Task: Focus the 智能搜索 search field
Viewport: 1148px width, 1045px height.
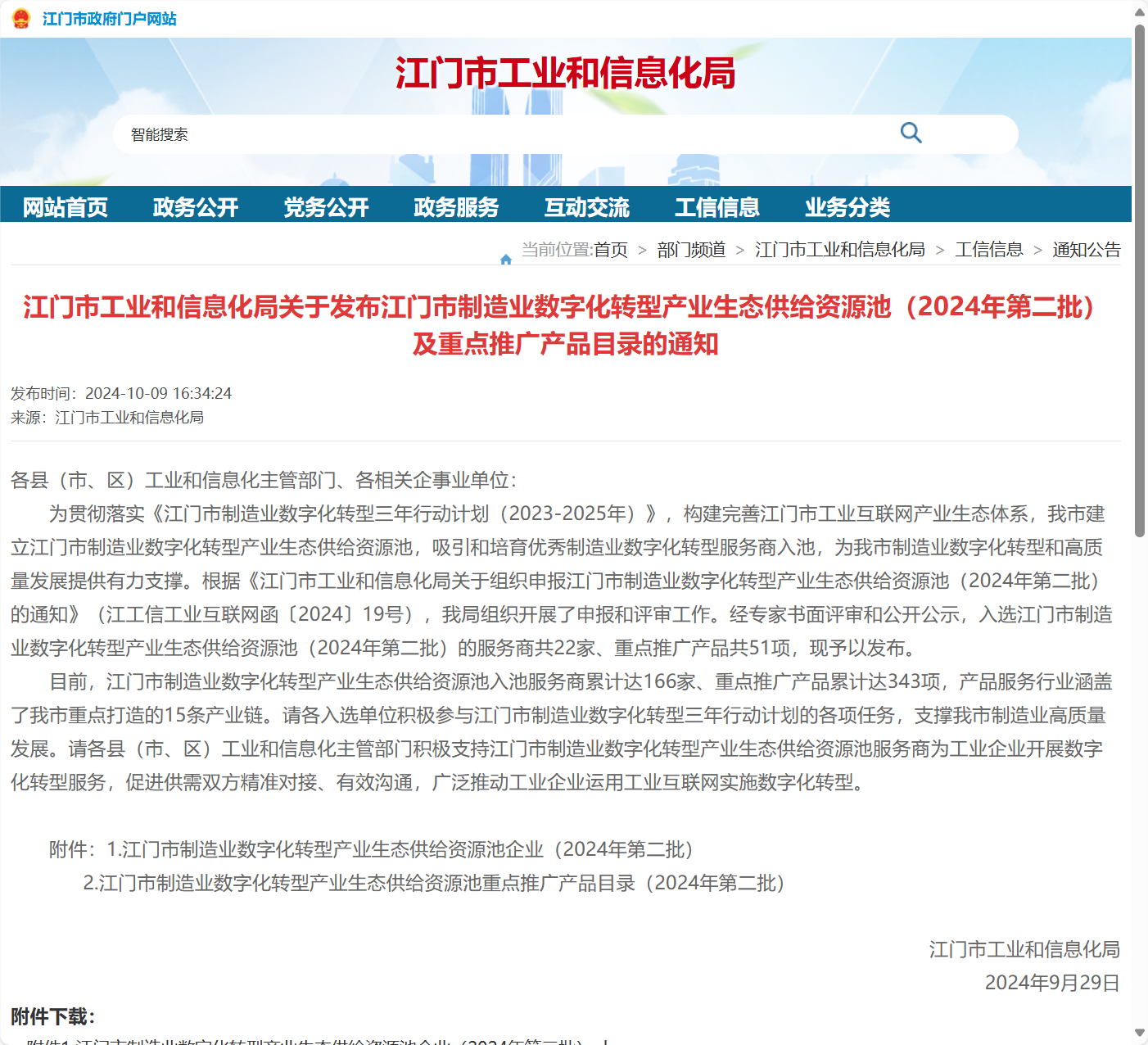Action: point(565,134)
